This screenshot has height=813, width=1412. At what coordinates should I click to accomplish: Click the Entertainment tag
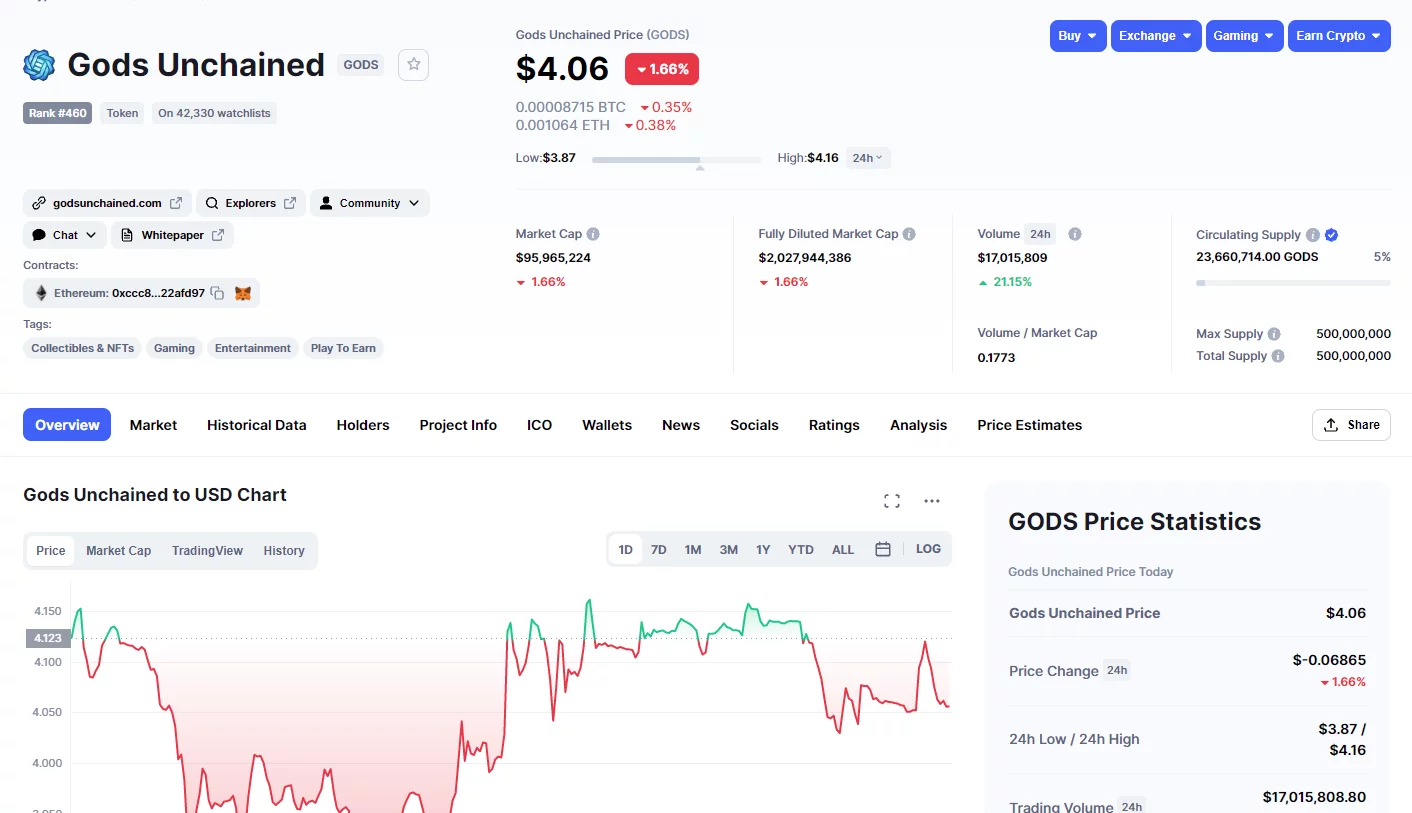253,348
